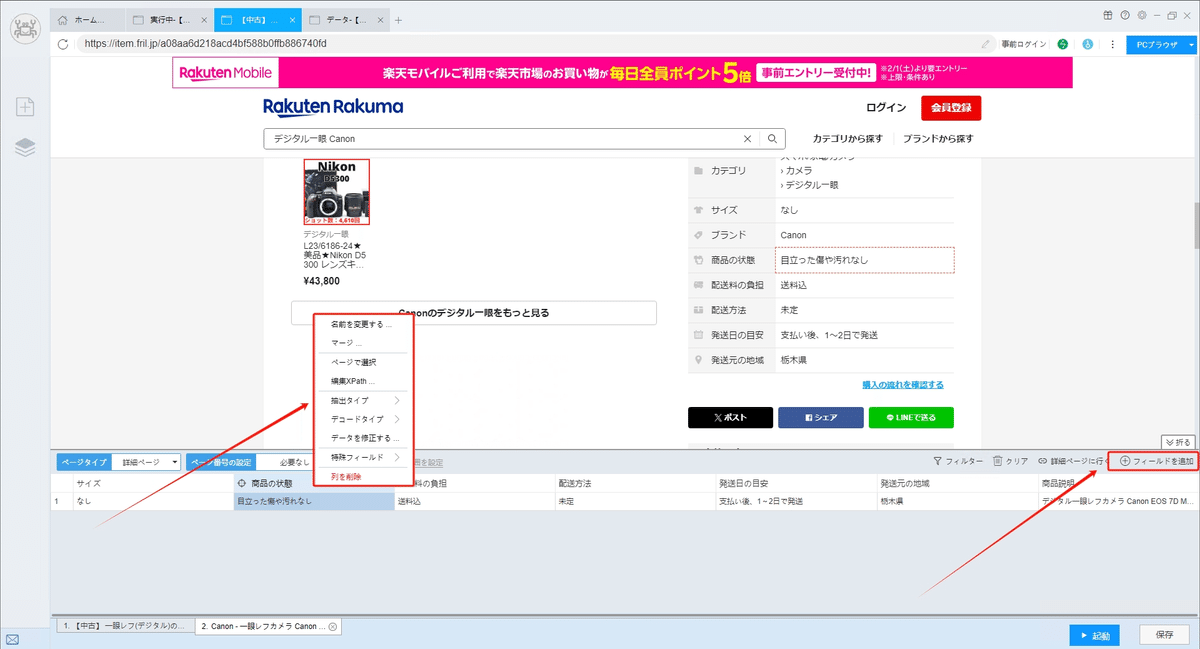This screenshot has width=1200, height=649.
Task: Click the LINEで送る button
Action: pyautogui.click(x=911, y=418)
